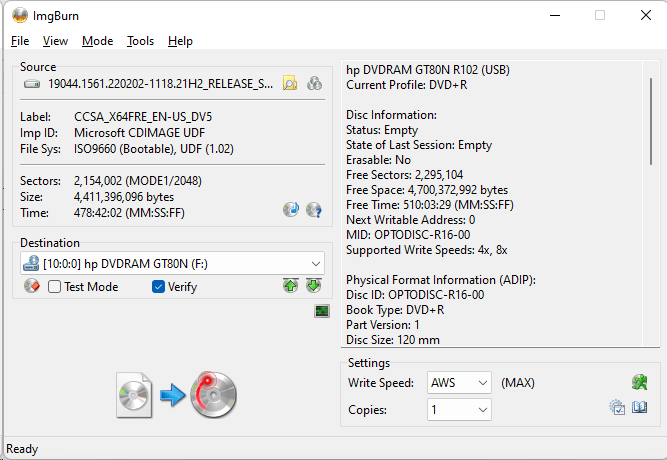This screenshot has height=460, width=667.
Task: Click the open book icon in Settings
Action: (641, 408)
